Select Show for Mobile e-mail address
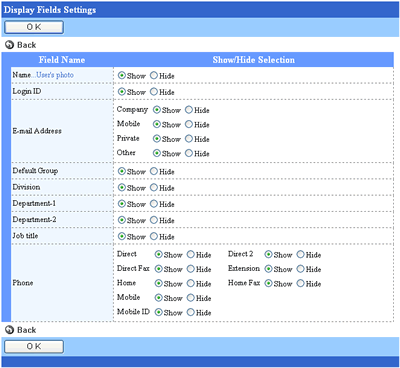Viewport: 400px width, 368px height. (157, 124)
